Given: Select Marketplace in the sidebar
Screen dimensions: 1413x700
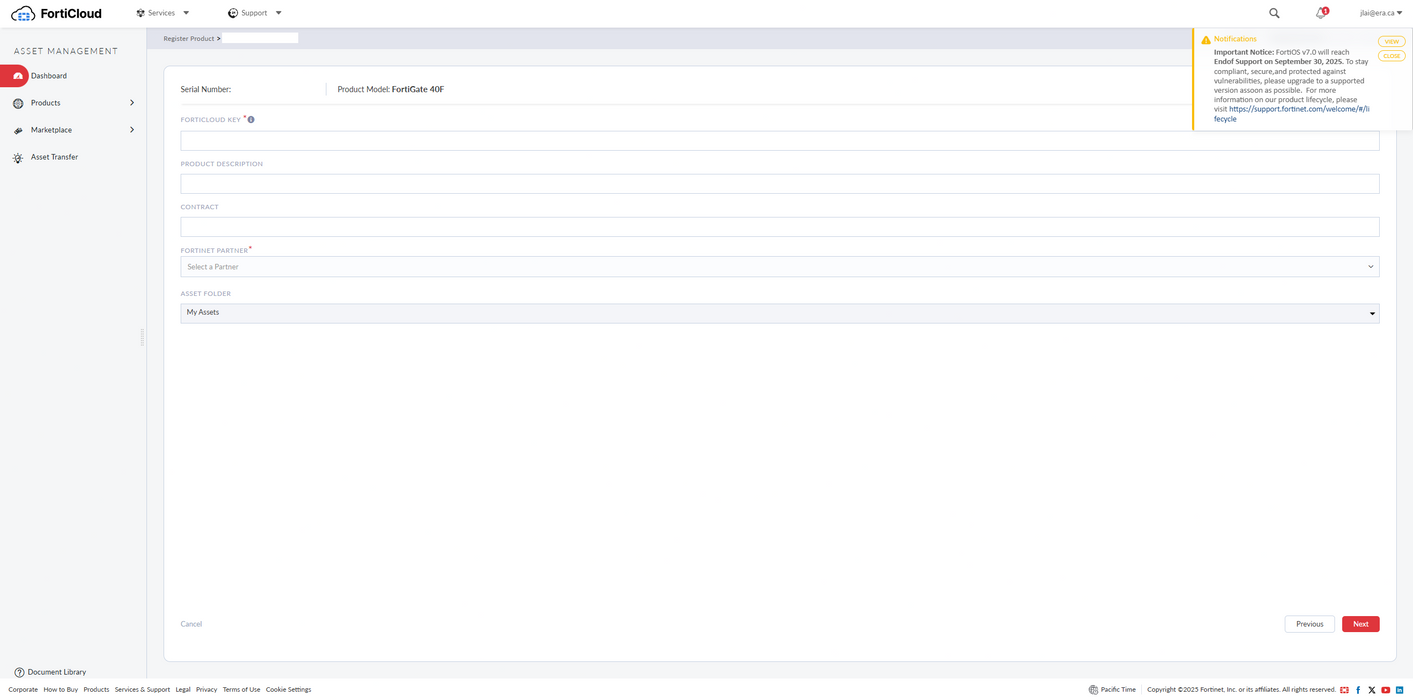Looking at the screenshot, I should [x=51, y=130].
